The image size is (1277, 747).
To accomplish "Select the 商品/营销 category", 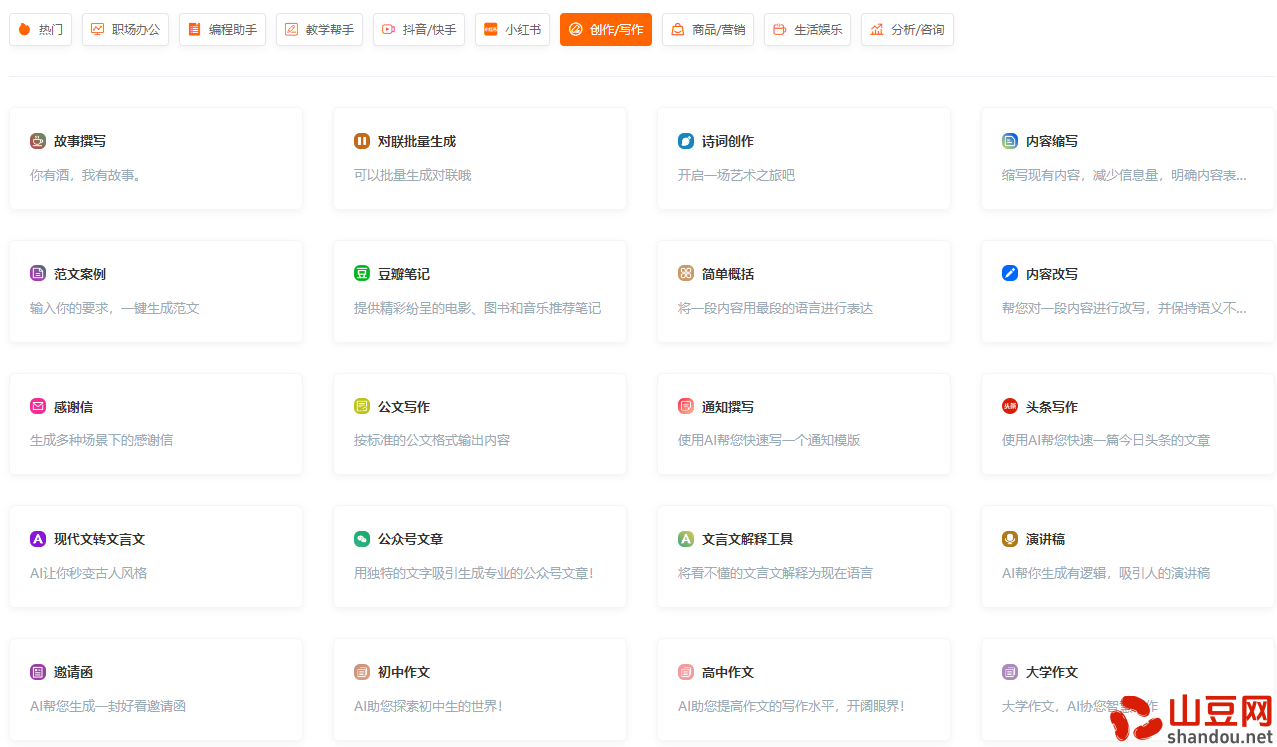I will point(707,29).
